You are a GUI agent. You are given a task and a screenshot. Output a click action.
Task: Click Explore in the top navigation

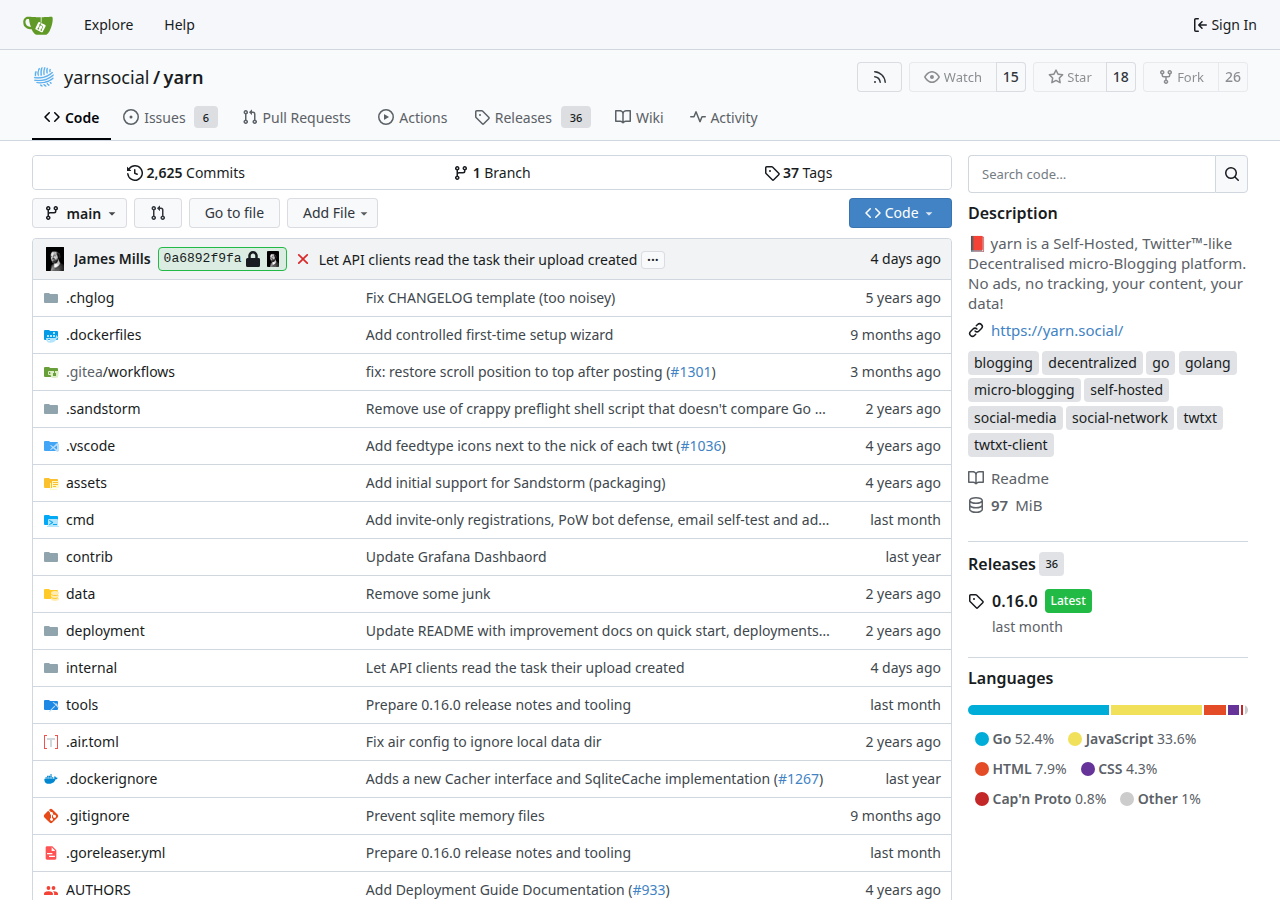point(109,25)
